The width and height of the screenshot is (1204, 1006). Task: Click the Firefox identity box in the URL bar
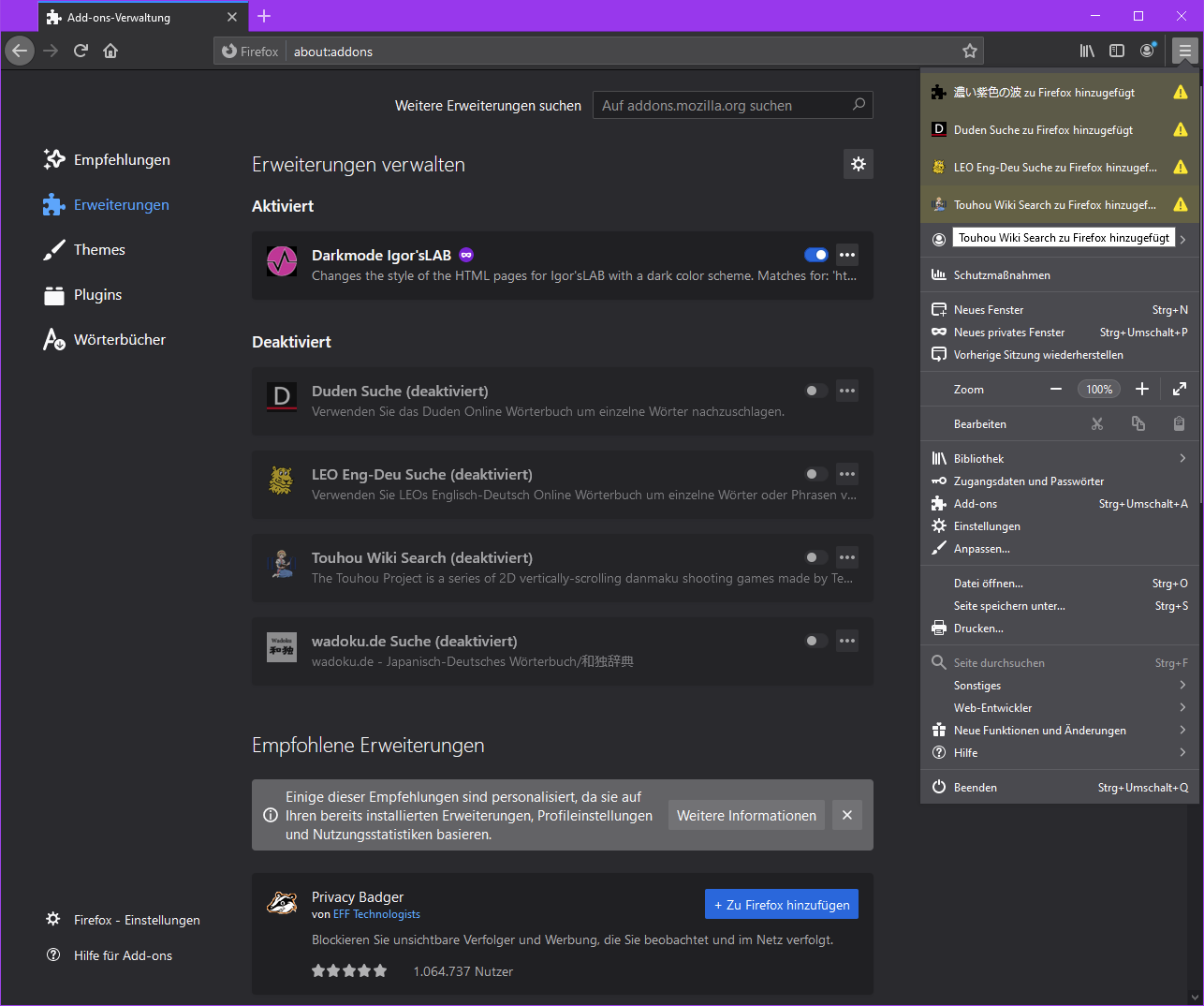(250, 52)
